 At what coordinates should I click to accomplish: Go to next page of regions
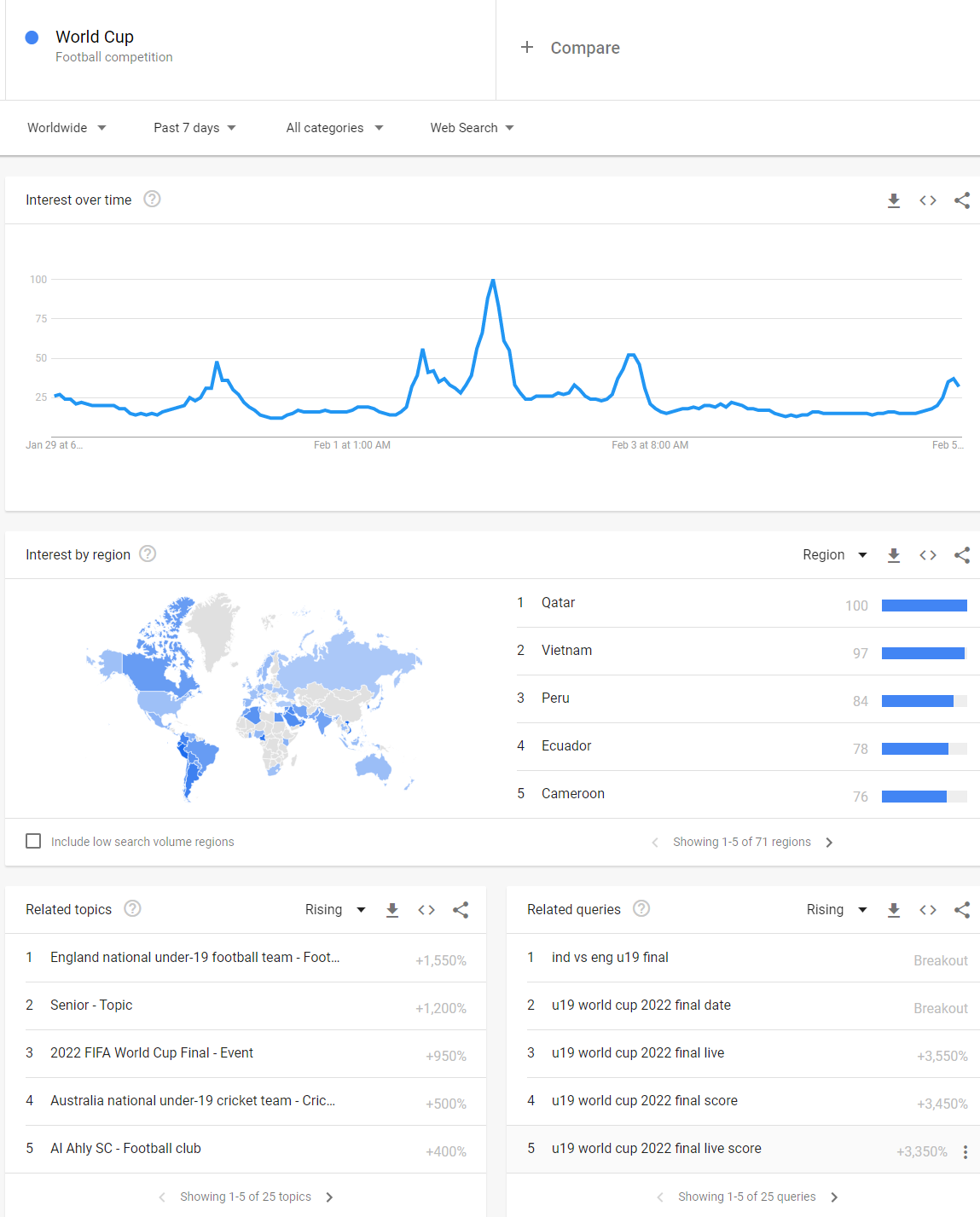[829, 843]
